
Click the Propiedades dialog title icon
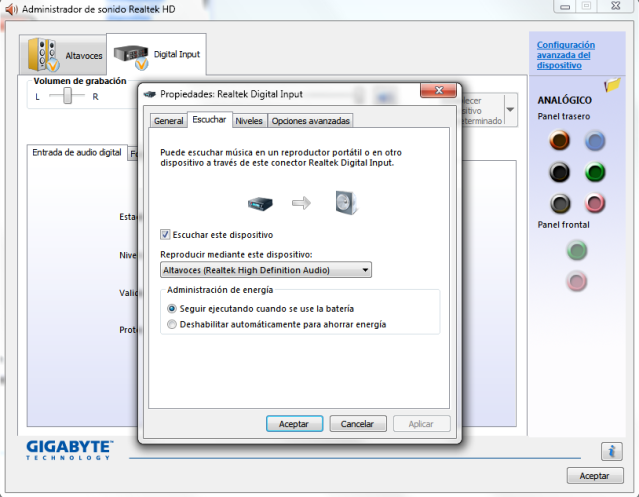tap(150, 94)
